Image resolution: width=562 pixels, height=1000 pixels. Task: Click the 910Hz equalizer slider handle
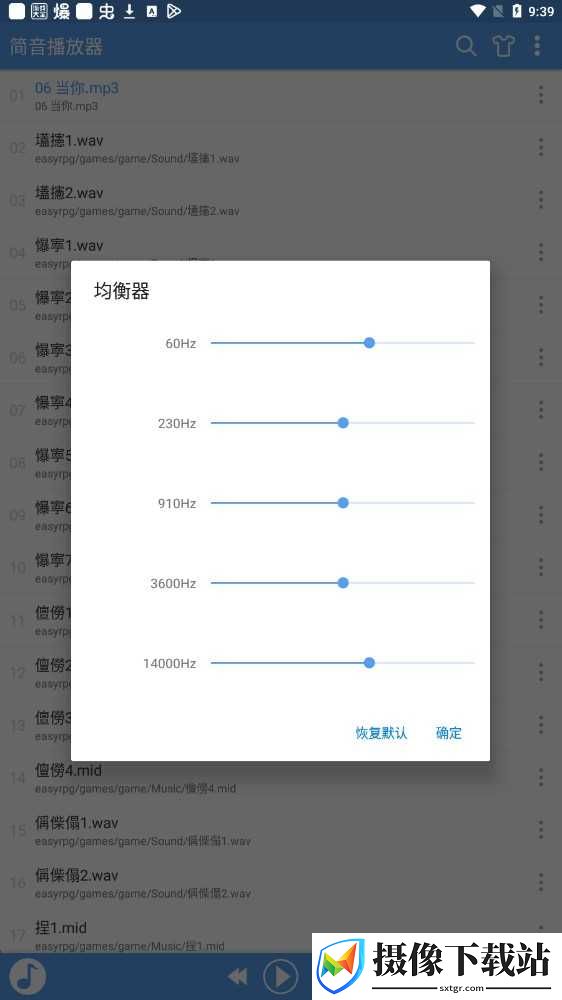343,503
